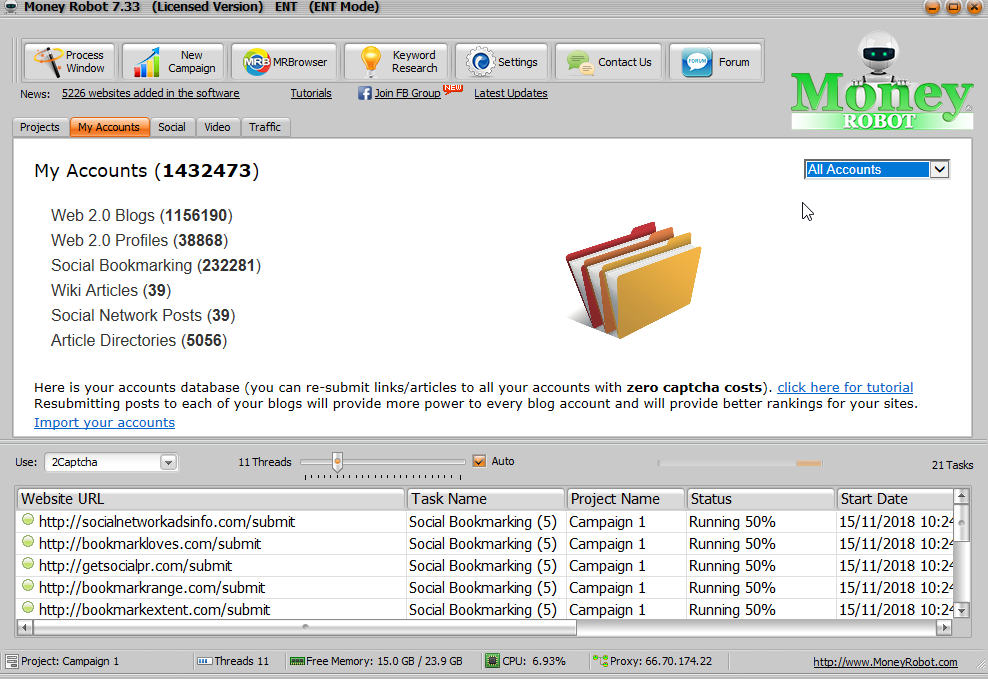This screenshot has height=679, width=988.
Task: Follow 'click here for tutorial' link
Action: [845, 387]
